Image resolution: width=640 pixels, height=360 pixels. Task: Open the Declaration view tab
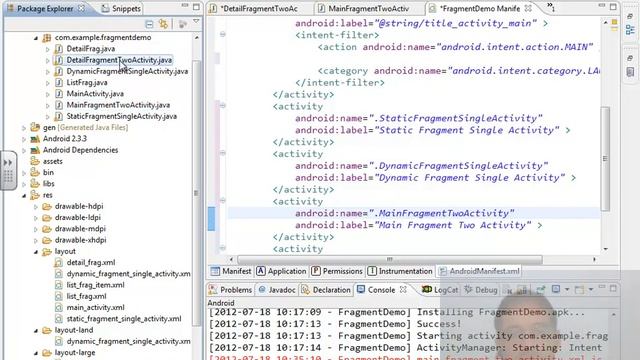(326, 290)
